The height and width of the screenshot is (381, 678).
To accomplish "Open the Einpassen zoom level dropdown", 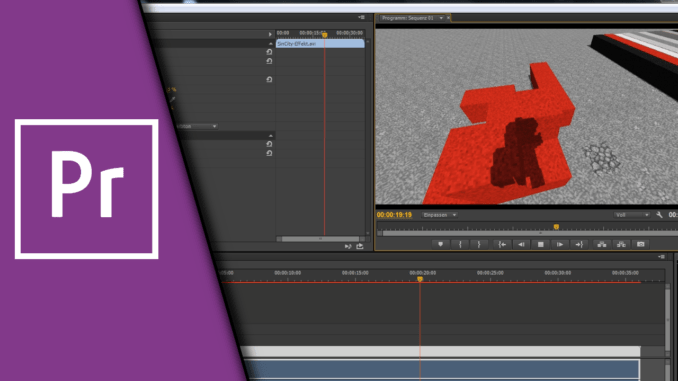I will click(439, 215).
